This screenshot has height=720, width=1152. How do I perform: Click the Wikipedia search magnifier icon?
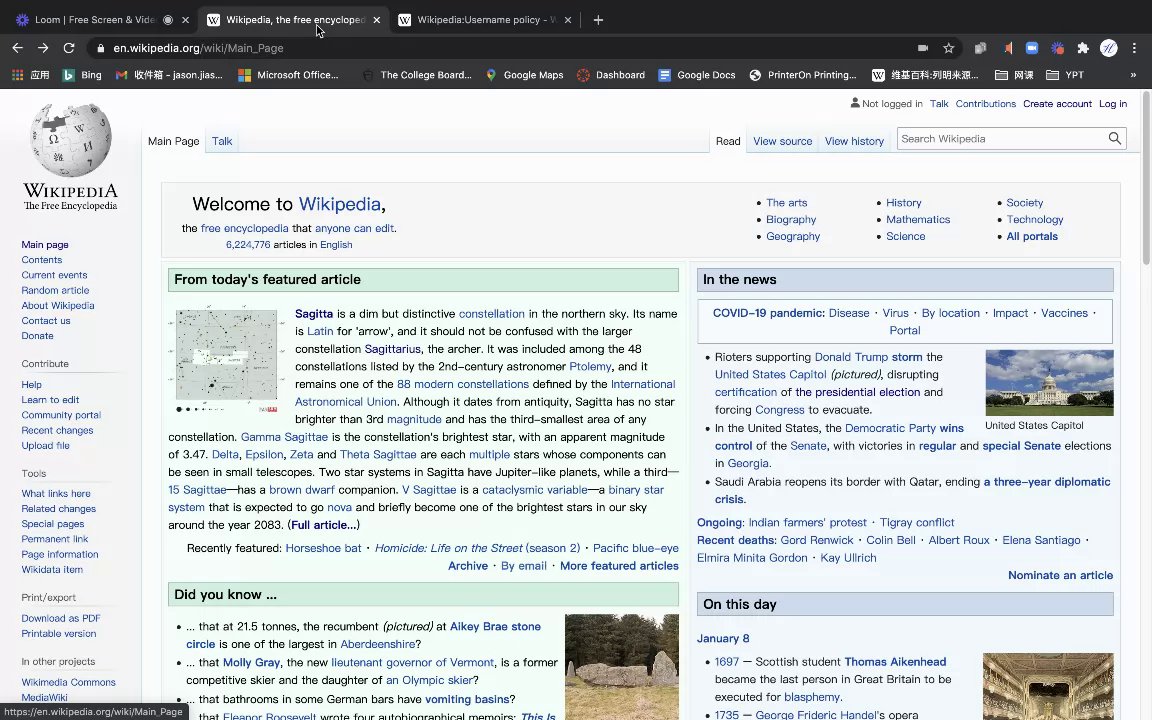1114,139
